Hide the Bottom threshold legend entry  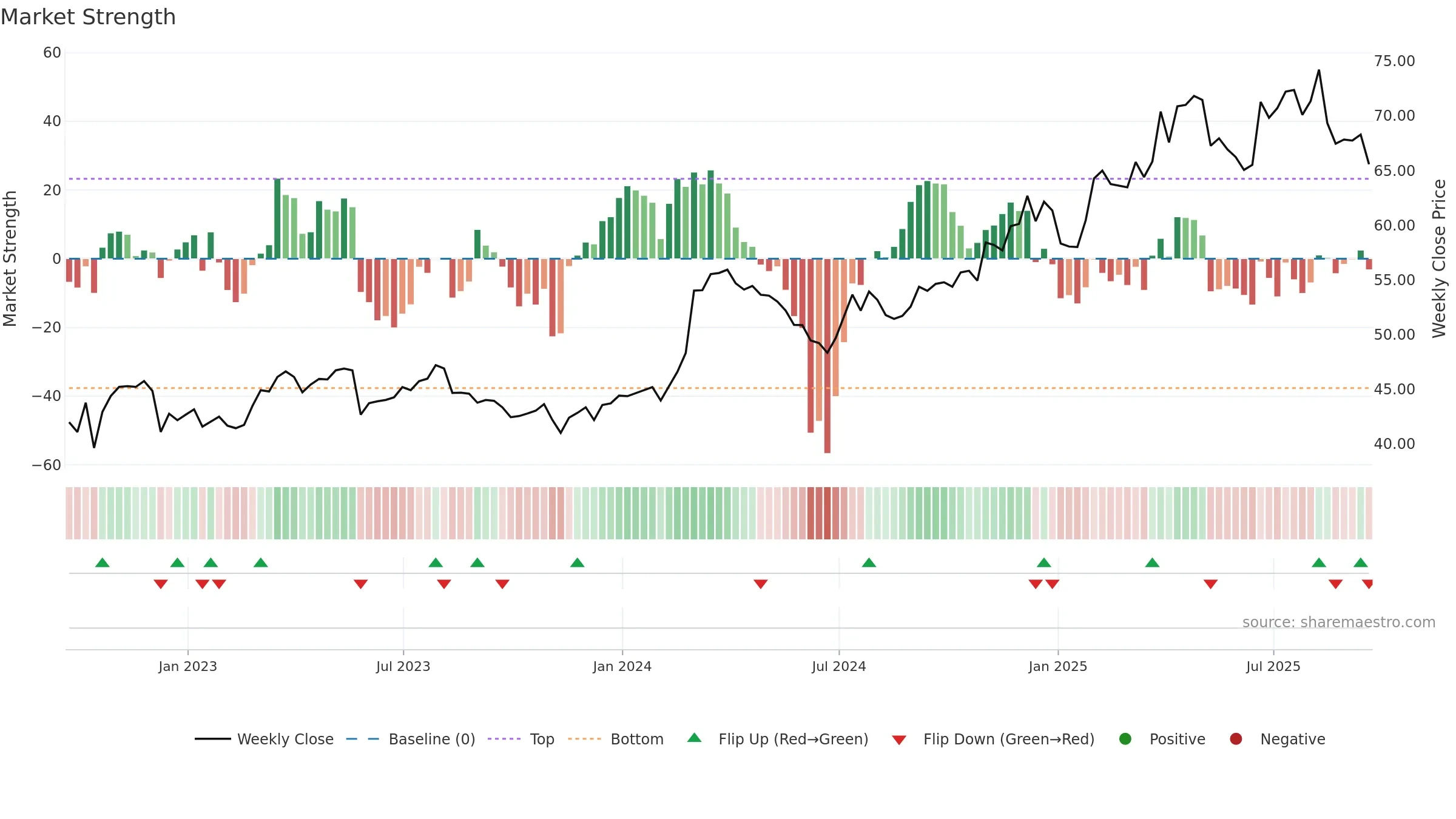[x=616, y=739]
